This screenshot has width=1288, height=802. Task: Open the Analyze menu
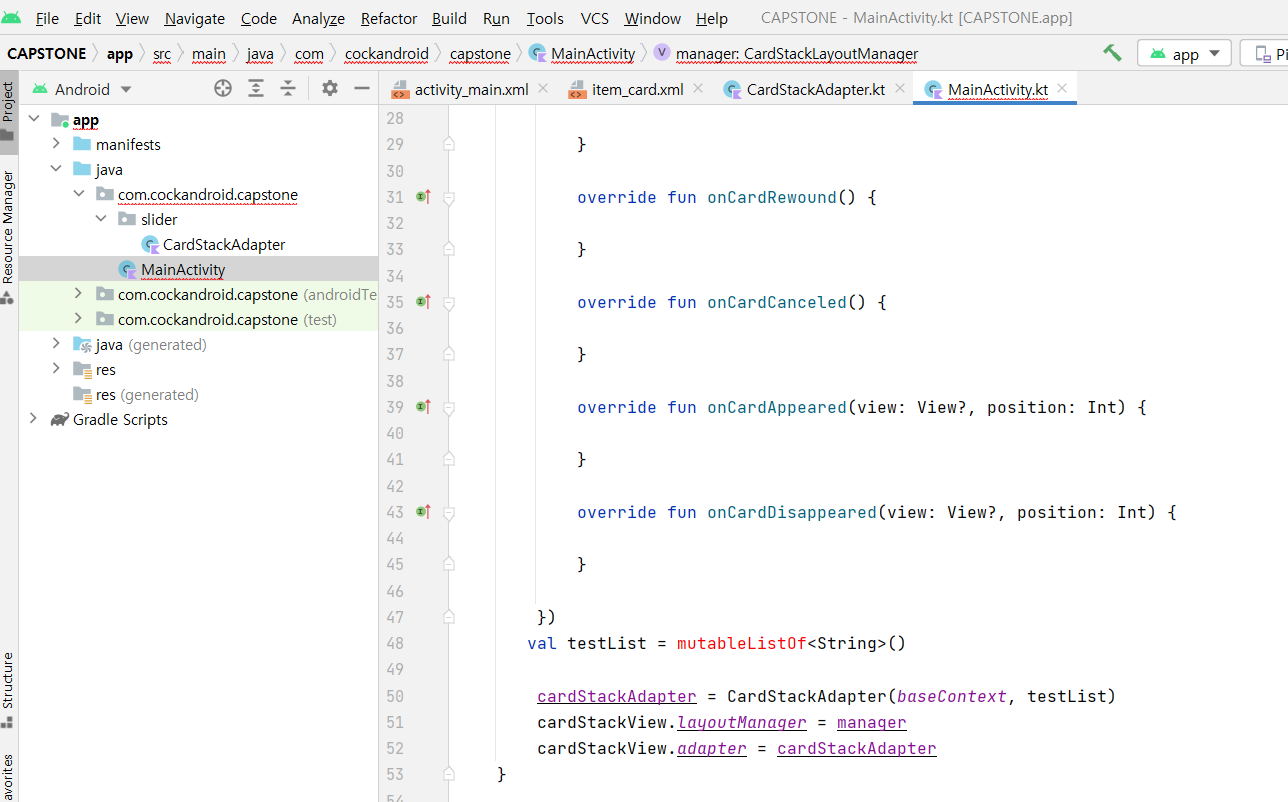pyautogui.click(x=318, y=18)
